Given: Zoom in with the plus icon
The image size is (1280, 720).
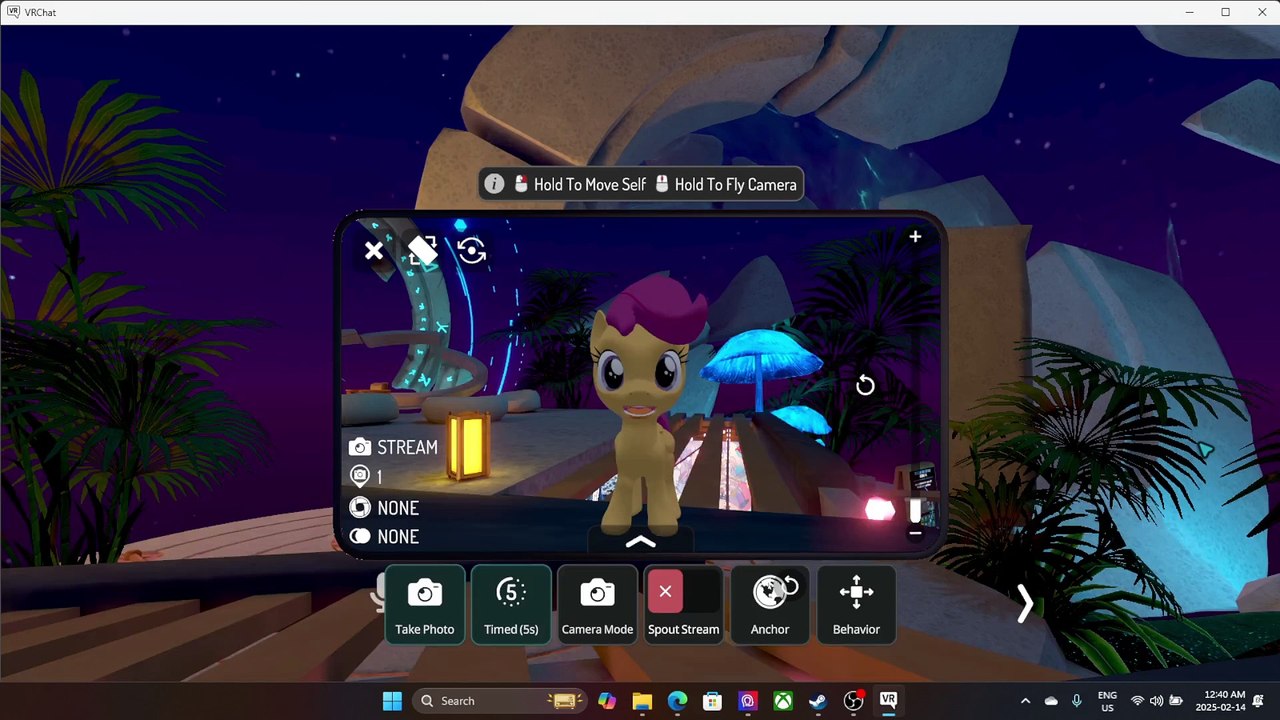Looking at the screenshot, I should (915, 237).
